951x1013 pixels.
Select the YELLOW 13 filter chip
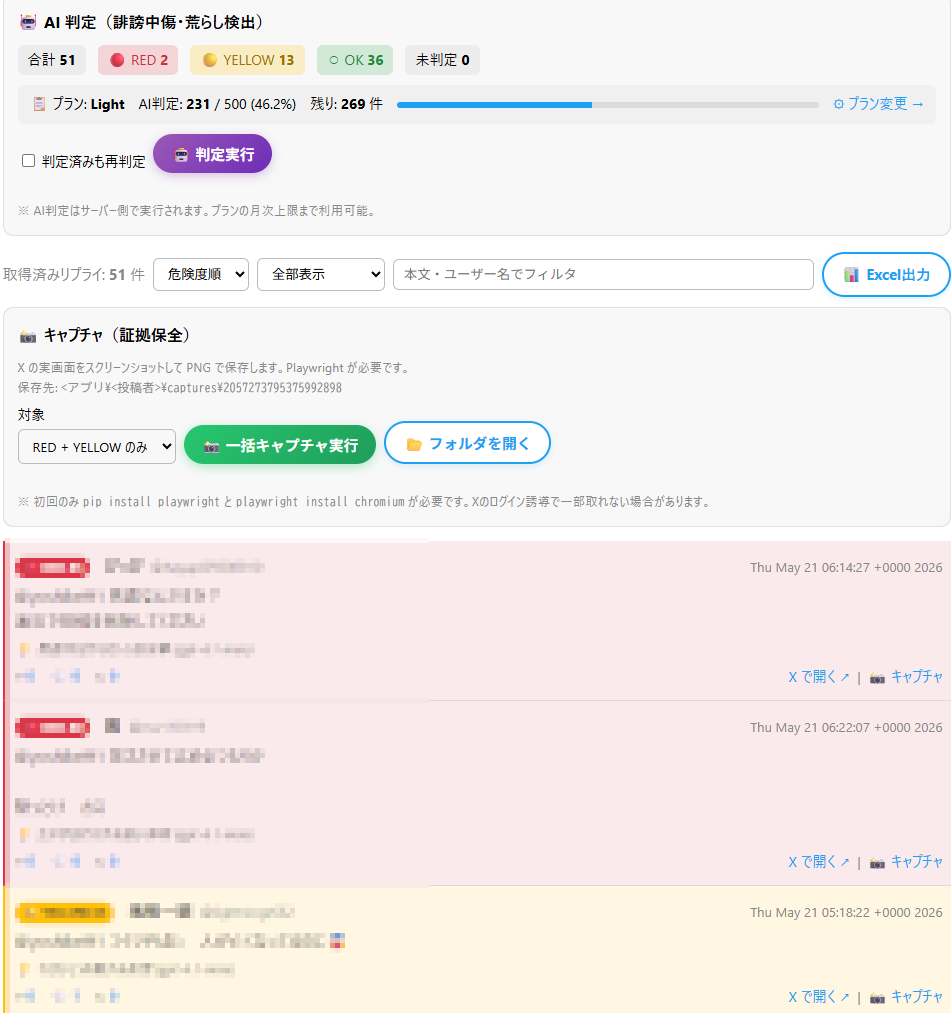click(x=247, y=60)
